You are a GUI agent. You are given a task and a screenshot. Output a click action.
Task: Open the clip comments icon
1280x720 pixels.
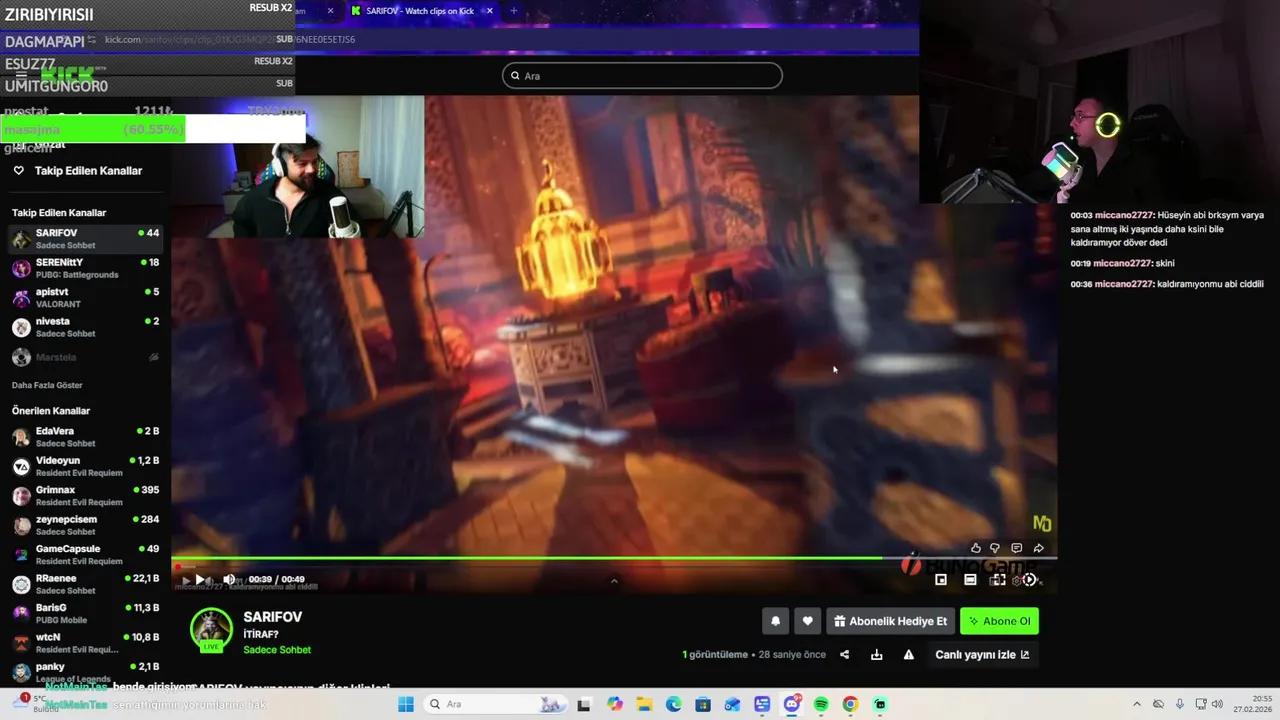pos(1017,548)
